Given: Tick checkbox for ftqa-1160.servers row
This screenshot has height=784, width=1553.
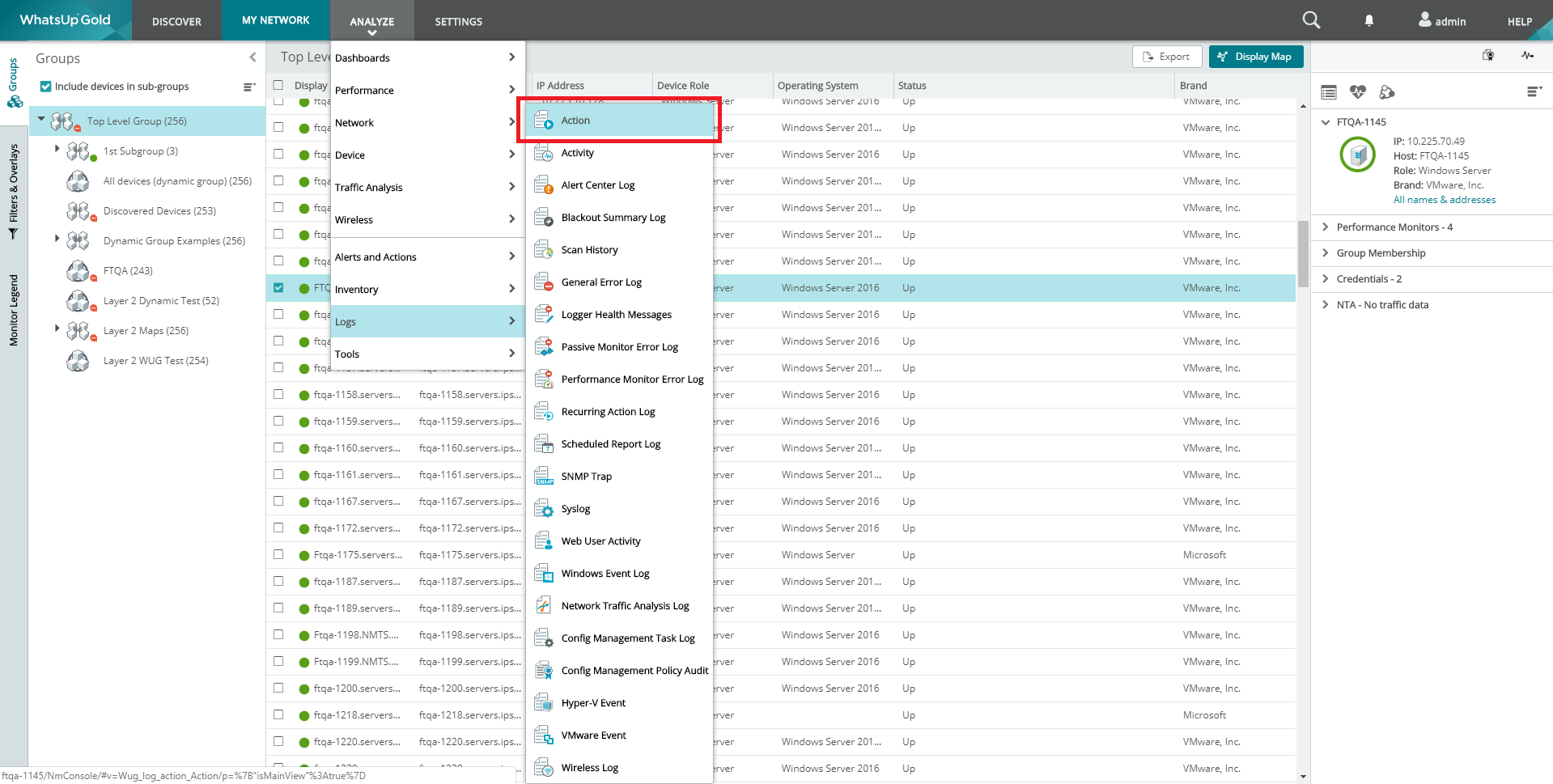Looking at the screenshot, I should click(x=278, y=447).
